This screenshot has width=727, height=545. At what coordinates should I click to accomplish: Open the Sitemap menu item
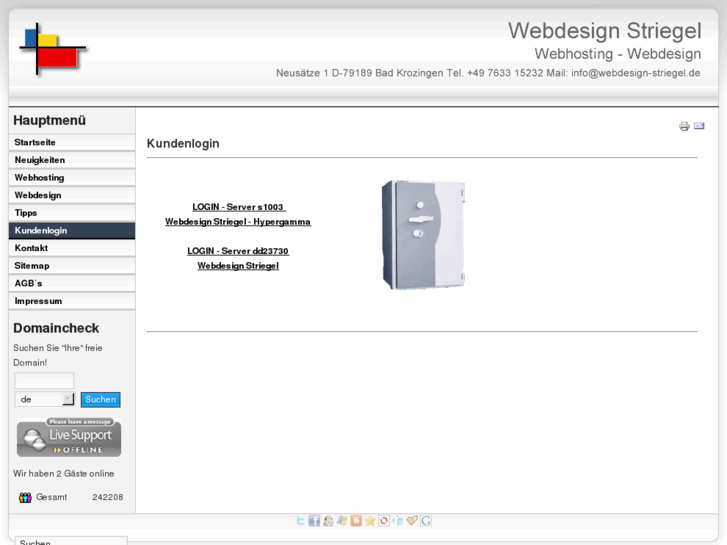[72, 266]
